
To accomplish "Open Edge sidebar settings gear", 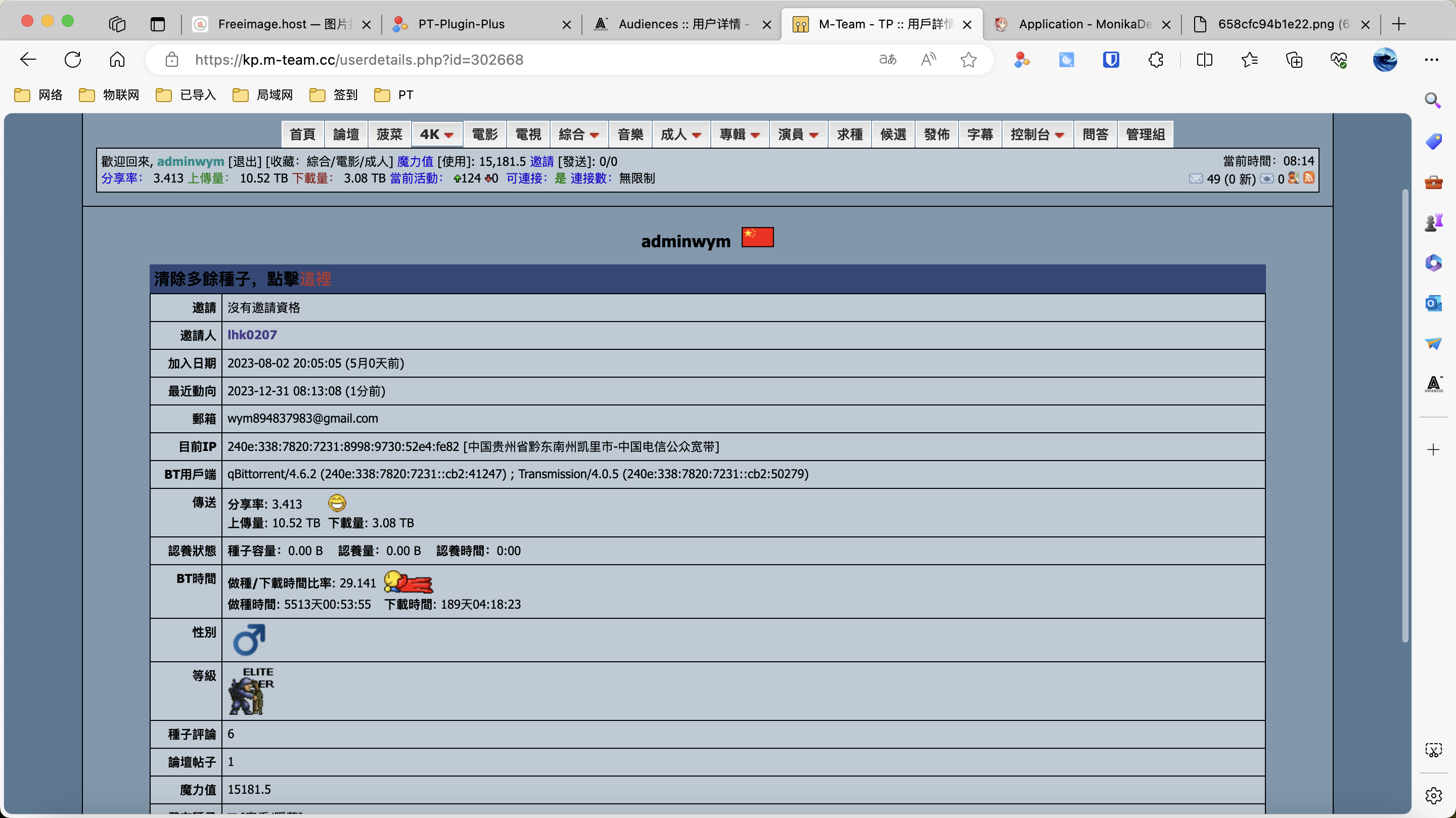I will click(1433, 795).
